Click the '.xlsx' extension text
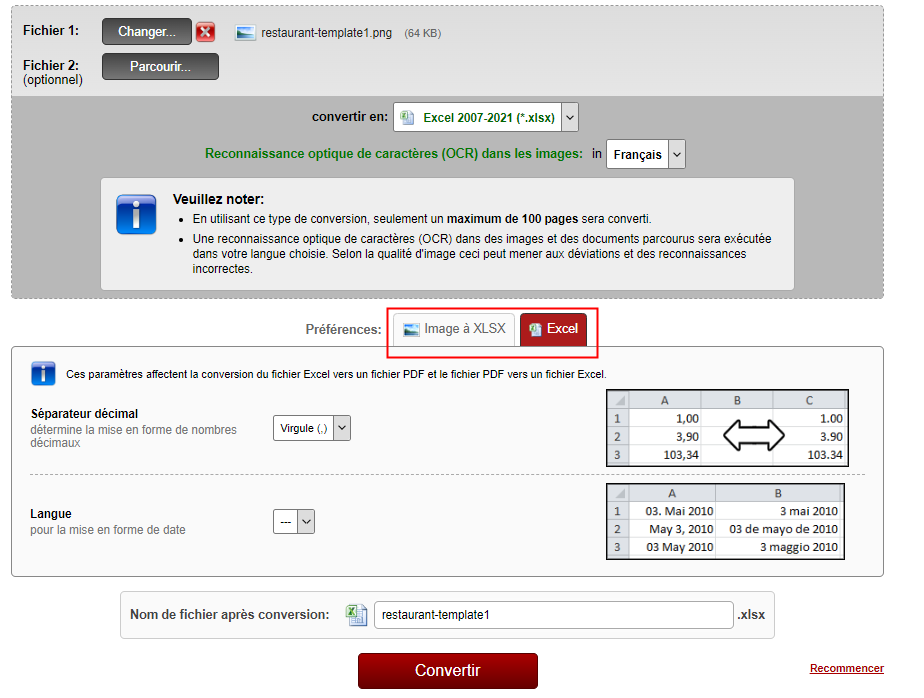Viewport: 924px width, 698px height. coord(751,615)
